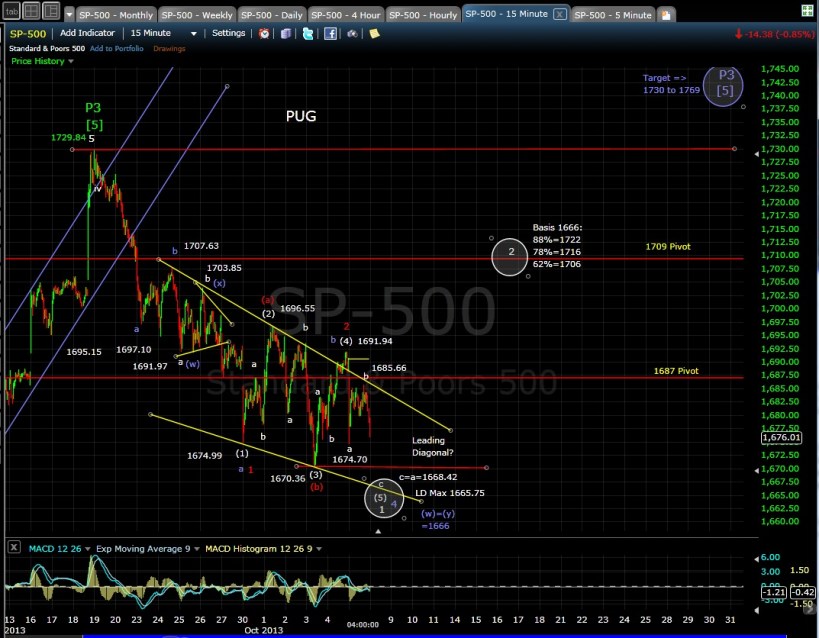The width and height of the screenshot is (819, 638).
Task: Switch to SP-500 - Weekly tab
Action: 196,15
